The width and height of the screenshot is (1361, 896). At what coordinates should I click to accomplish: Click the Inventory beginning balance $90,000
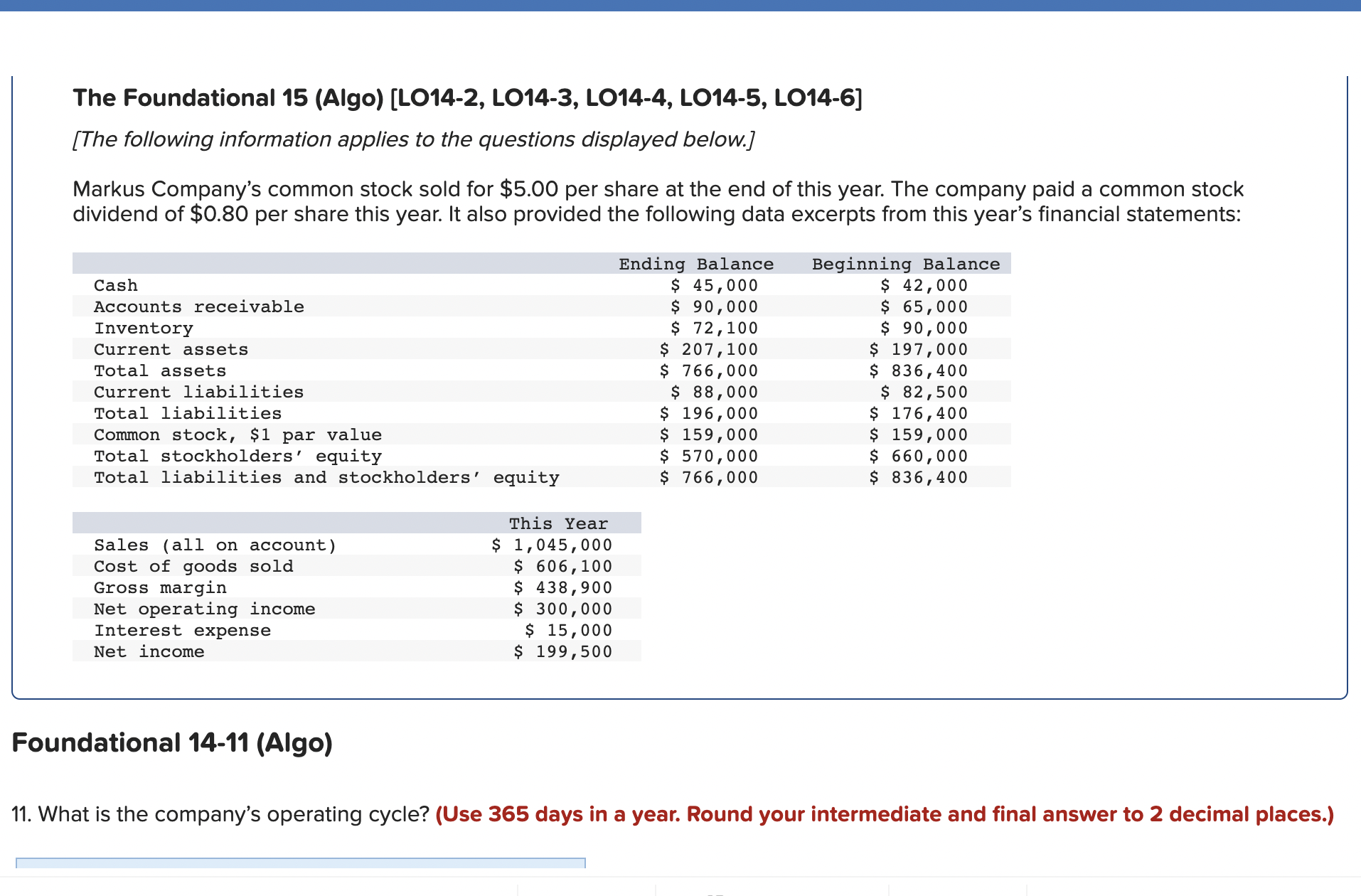coord(924,328)
